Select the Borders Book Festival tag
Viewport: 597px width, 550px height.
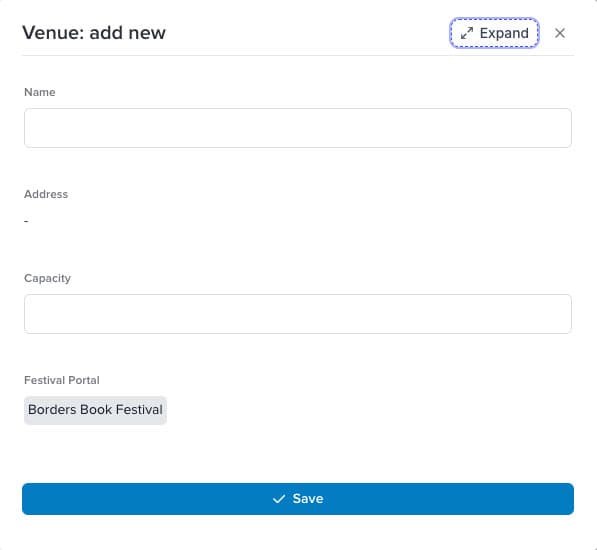click(95, 410)
